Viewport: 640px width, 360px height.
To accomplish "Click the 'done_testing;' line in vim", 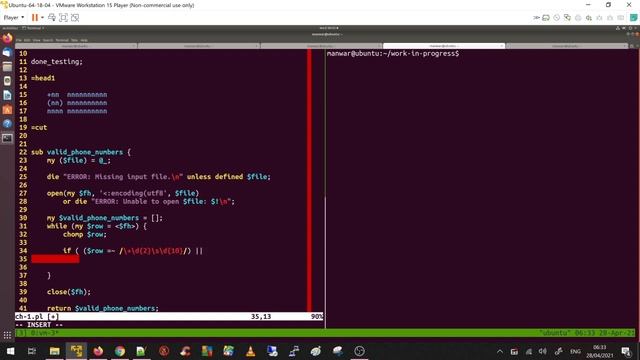I will pyautogui.click(x=57, y=62).
